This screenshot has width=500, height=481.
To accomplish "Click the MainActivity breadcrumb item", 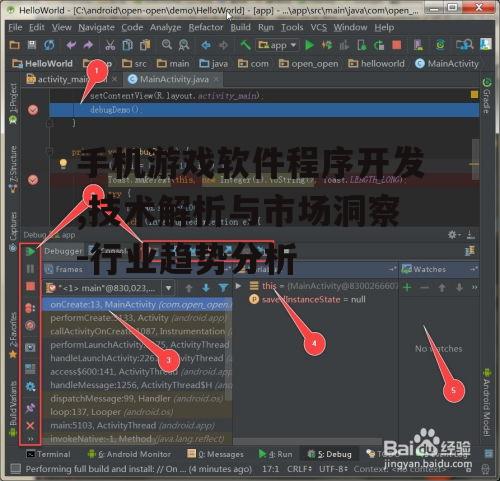I will click(447, 63).
